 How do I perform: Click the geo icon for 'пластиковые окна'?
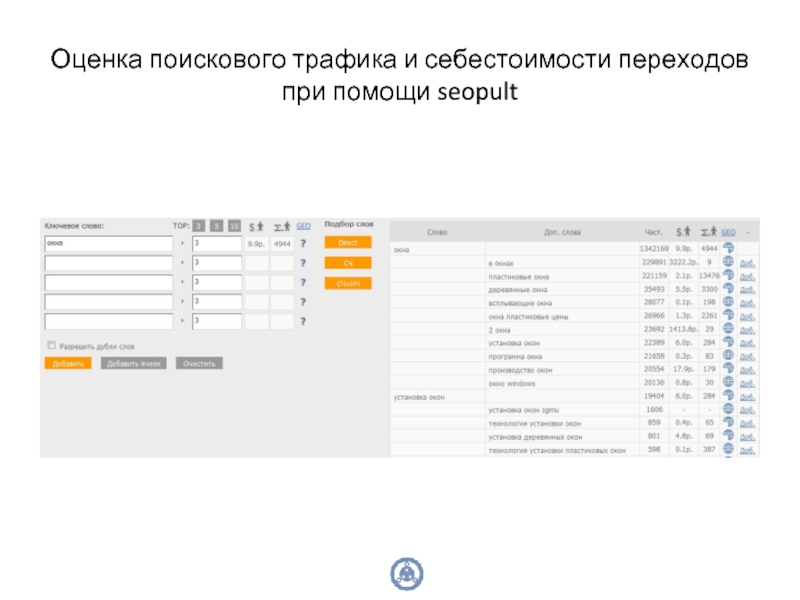[x=728, y=275]
